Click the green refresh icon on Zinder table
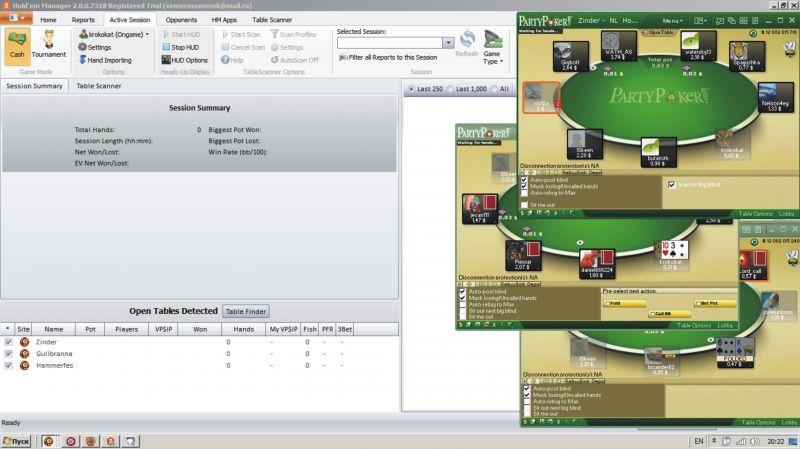 753,33
